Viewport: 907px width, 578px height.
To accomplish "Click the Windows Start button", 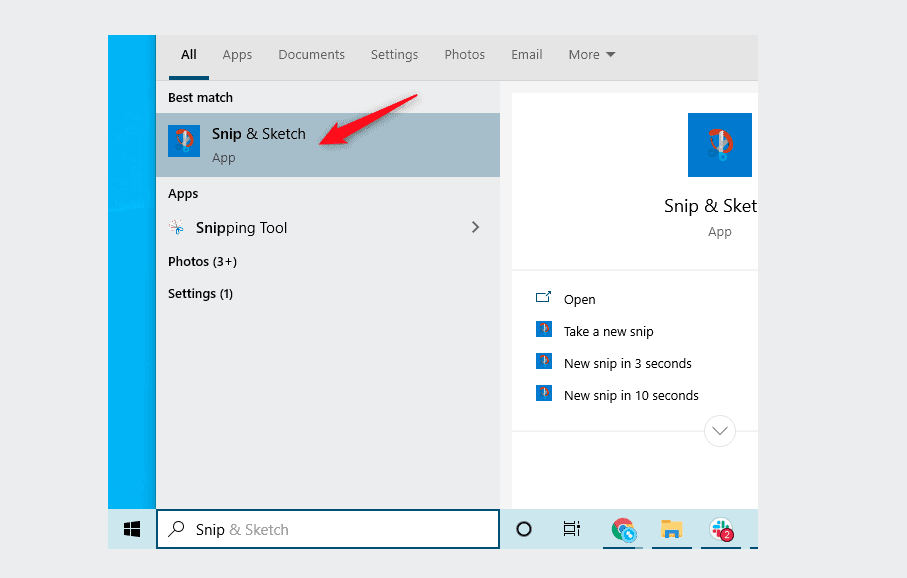I will [132, 529].
